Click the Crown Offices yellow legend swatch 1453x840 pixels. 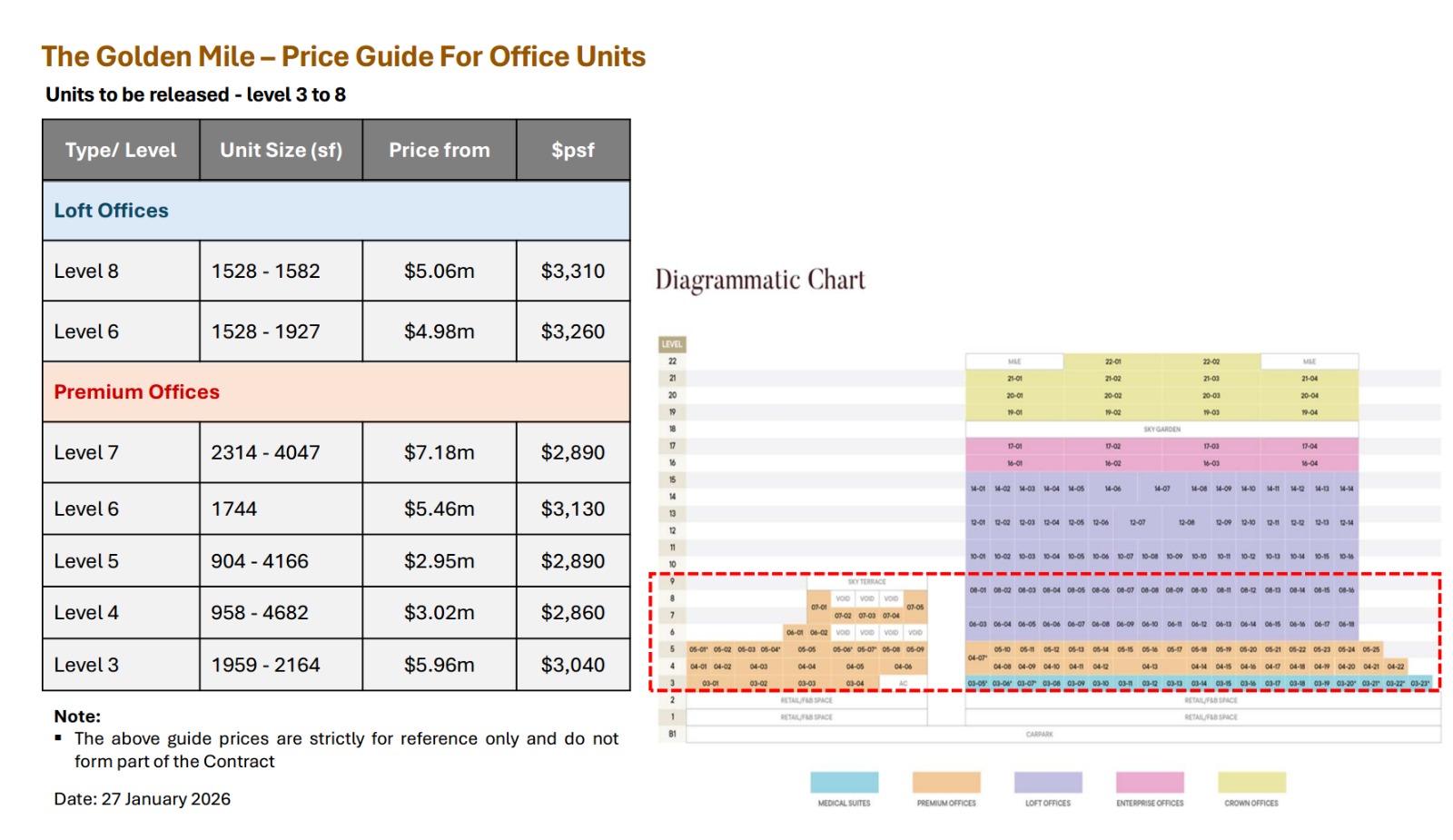1251,782
